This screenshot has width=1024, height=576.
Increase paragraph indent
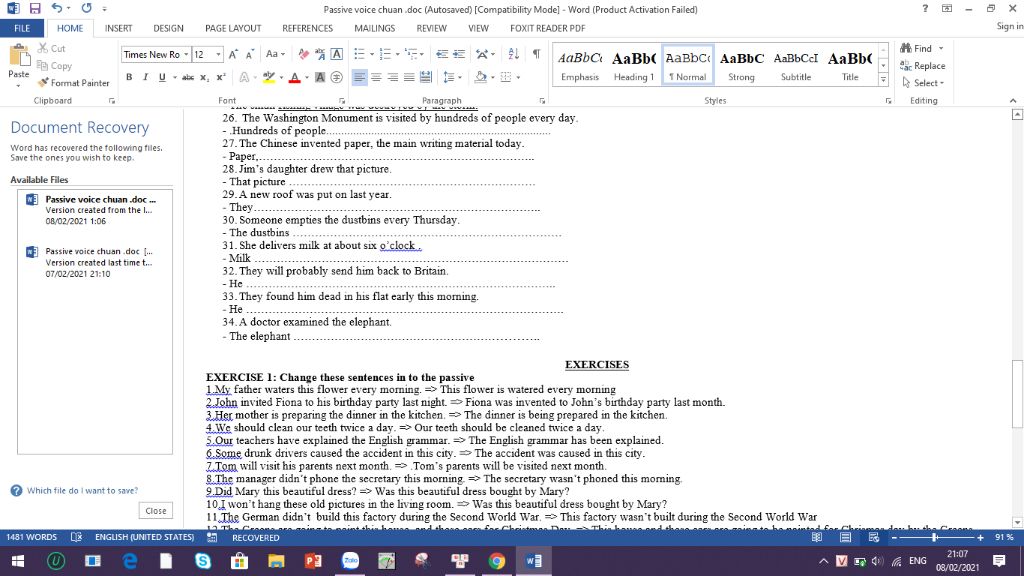[x=459, y=54]
